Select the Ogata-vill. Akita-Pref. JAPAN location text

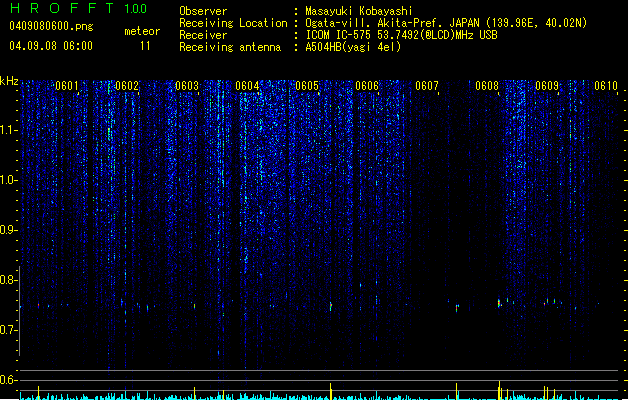coord(446,23)
